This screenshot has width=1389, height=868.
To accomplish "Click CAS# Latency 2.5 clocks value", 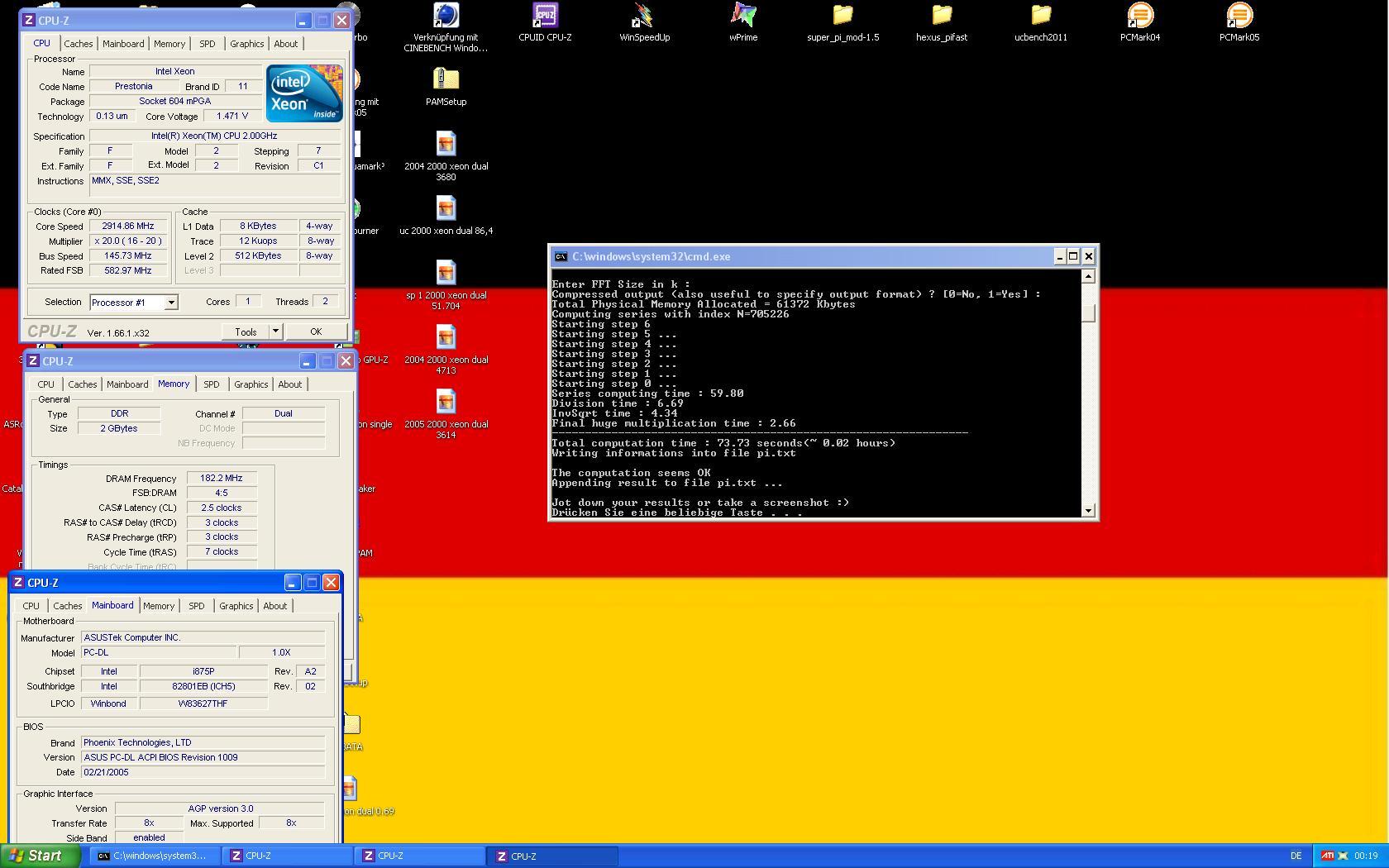I will (x=222, y=508).
